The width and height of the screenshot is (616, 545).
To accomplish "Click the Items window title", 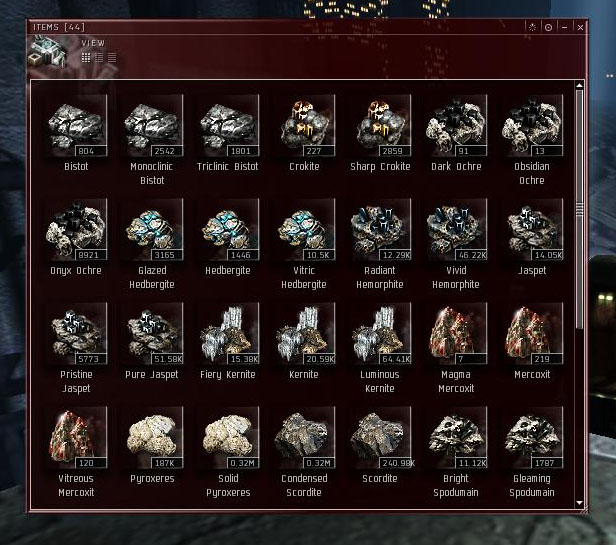I will (59, 27).
